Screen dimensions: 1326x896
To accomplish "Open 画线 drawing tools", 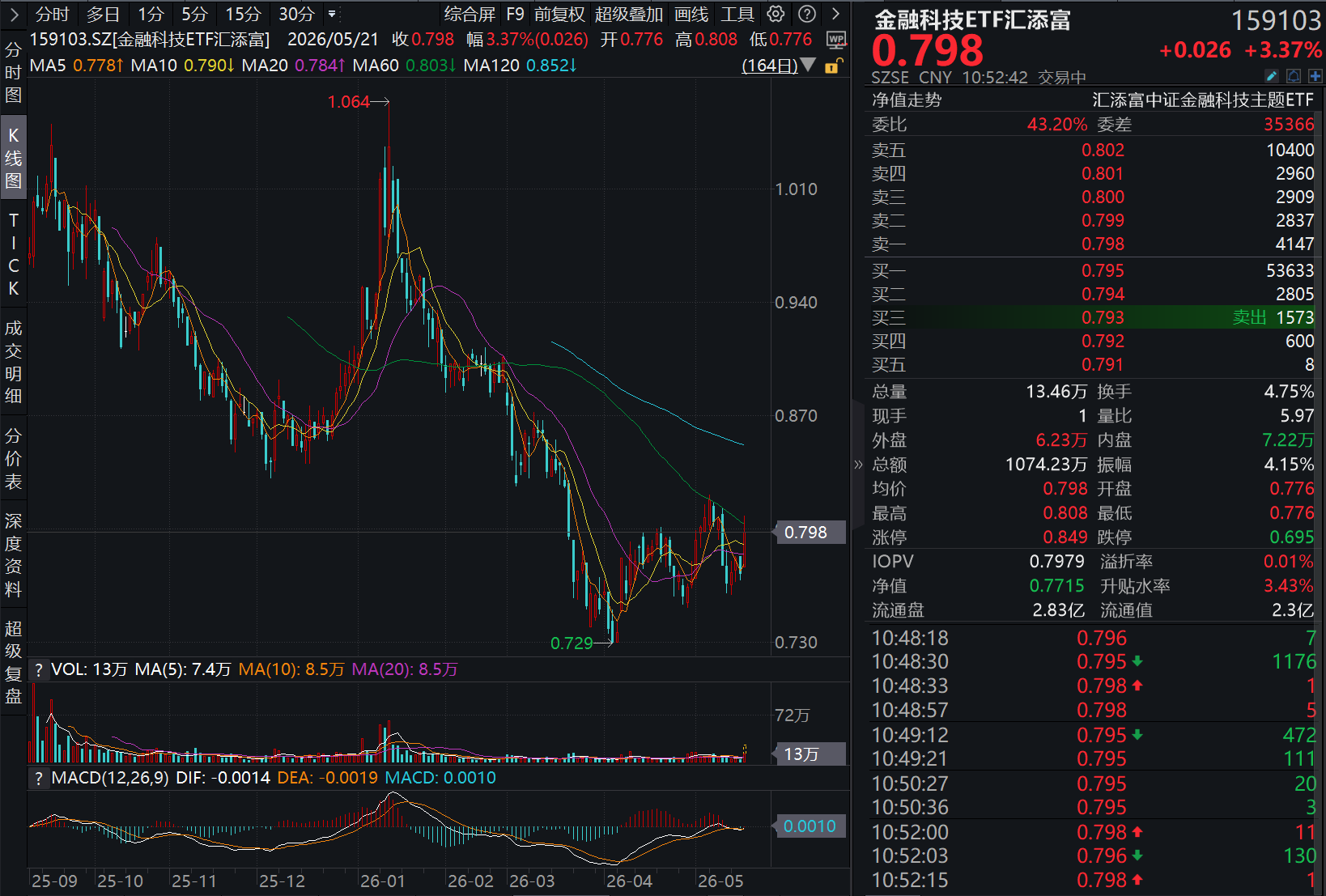I will coord(691,14).
